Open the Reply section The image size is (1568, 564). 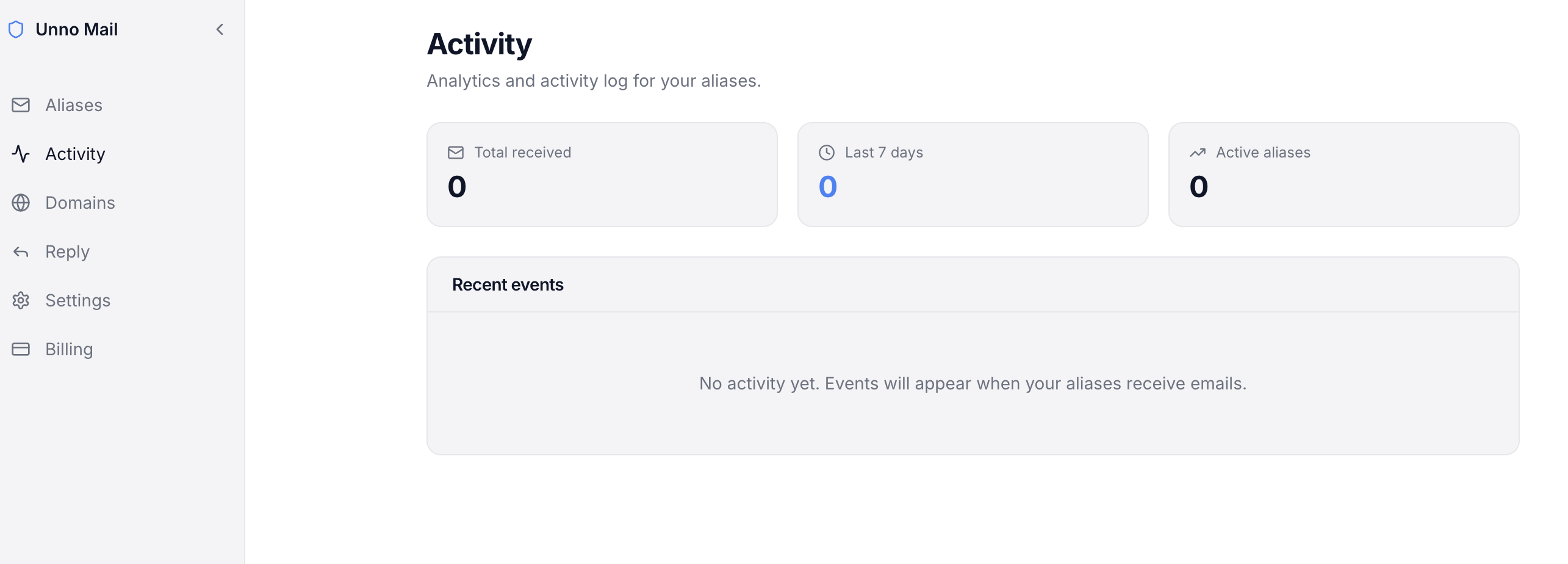click(67, 251)
